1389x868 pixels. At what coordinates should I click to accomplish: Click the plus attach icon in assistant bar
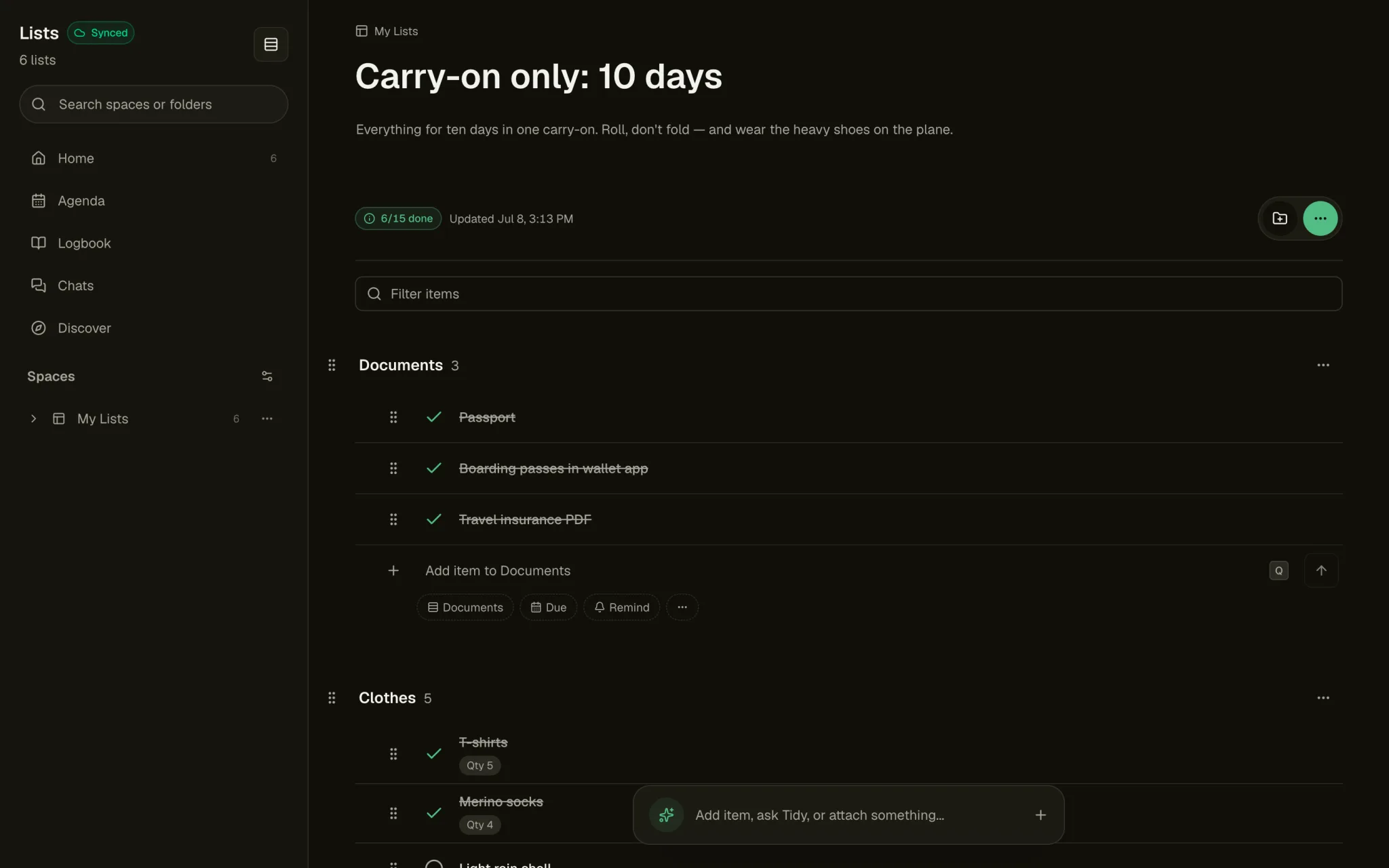click(1040, 814)
